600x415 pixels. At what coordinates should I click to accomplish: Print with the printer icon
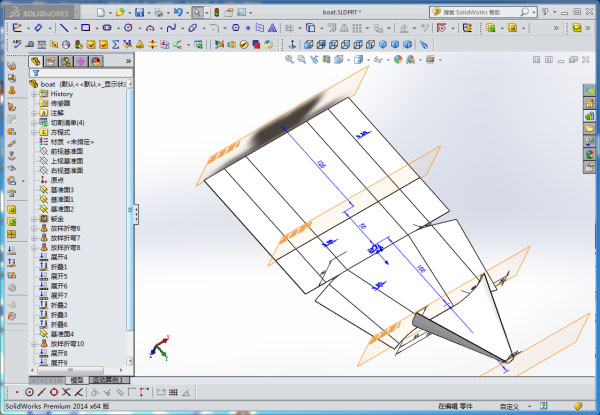pos(159,13)
